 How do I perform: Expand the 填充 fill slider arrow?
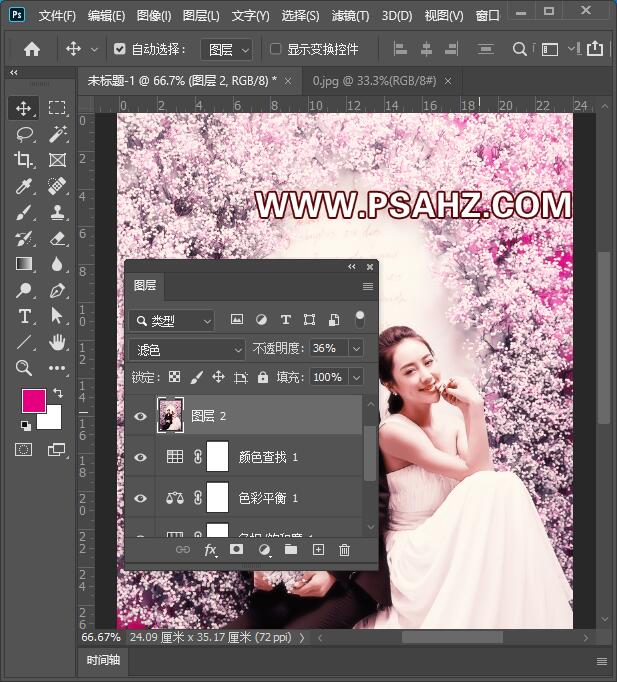tap(356, 377)
